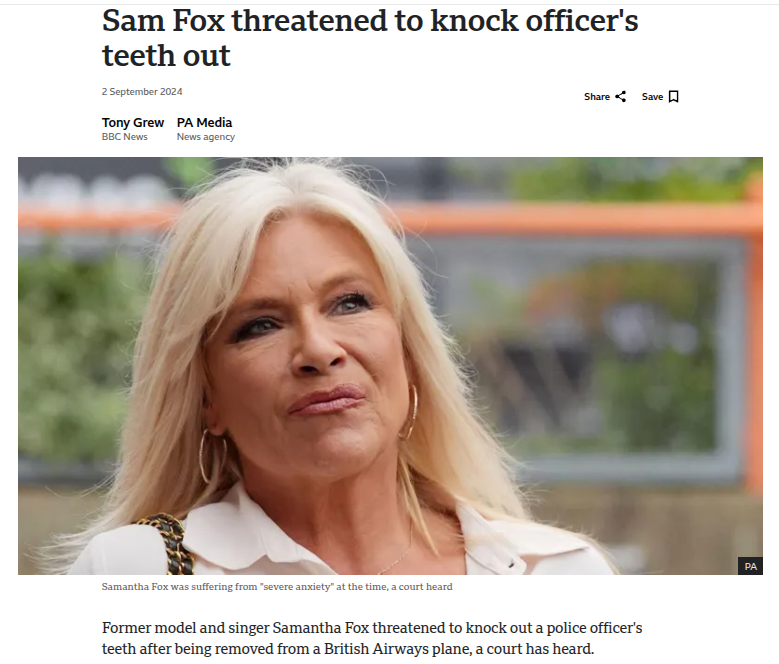The height and width of the screenshot is (664, 779).
Task: Open the main article photo
Action: click(390, 366)
